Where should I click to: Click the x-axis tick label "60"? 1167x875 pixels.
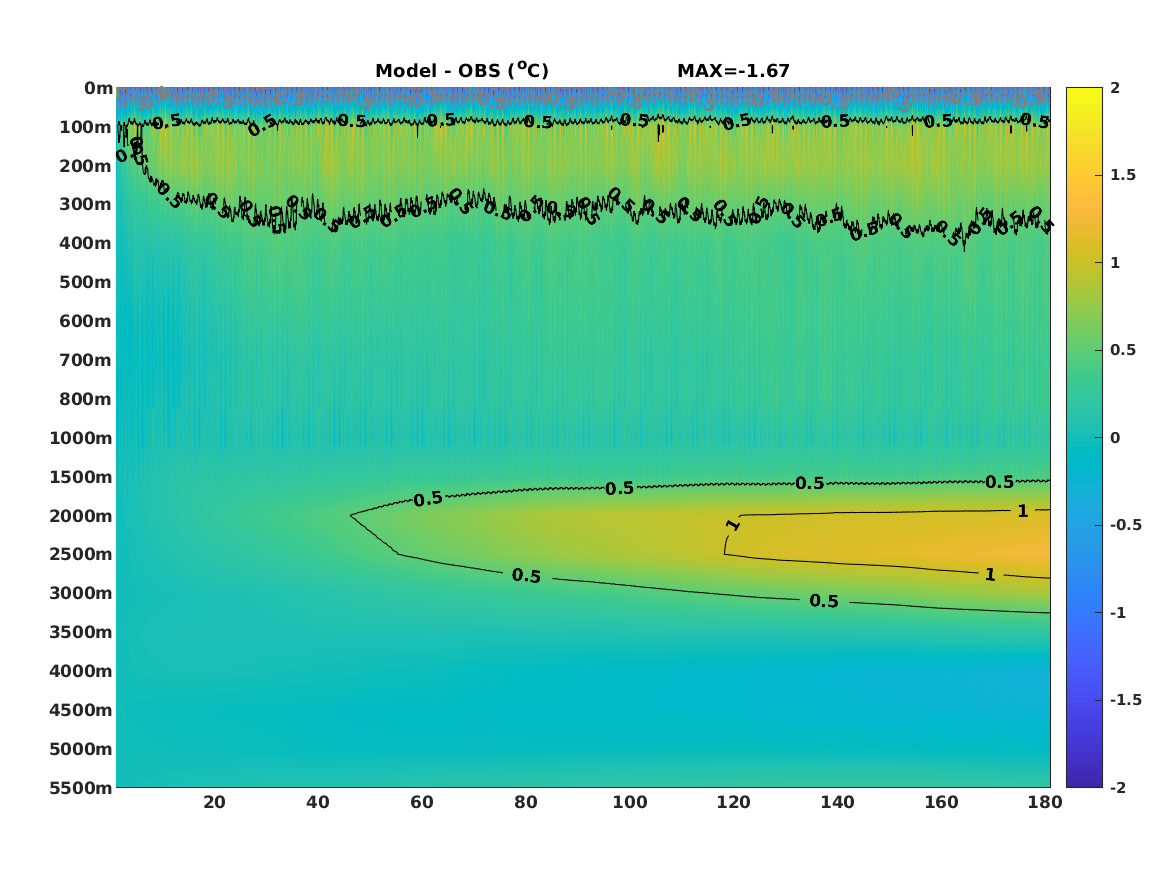[x=422, y=802]
